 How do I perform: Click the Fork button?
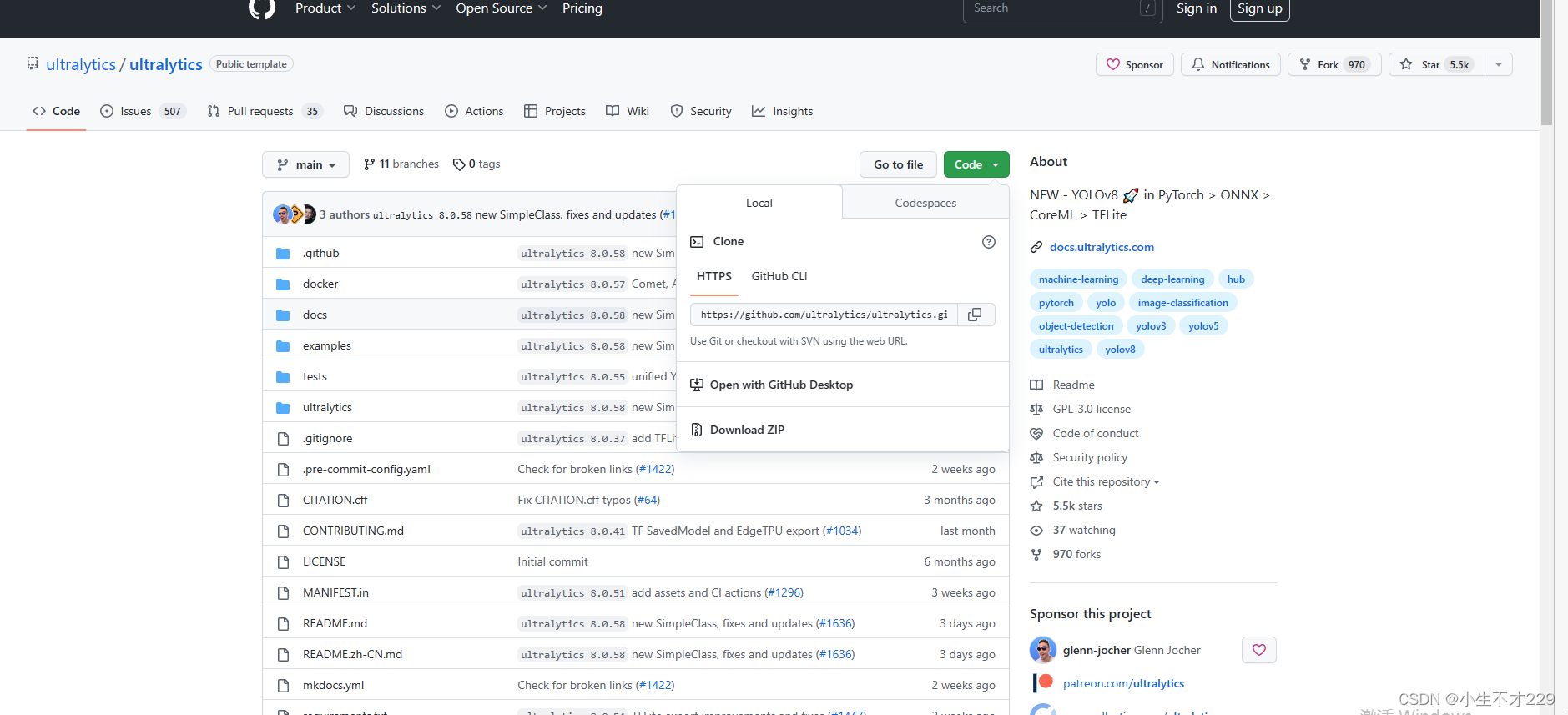coord(1334,64)
